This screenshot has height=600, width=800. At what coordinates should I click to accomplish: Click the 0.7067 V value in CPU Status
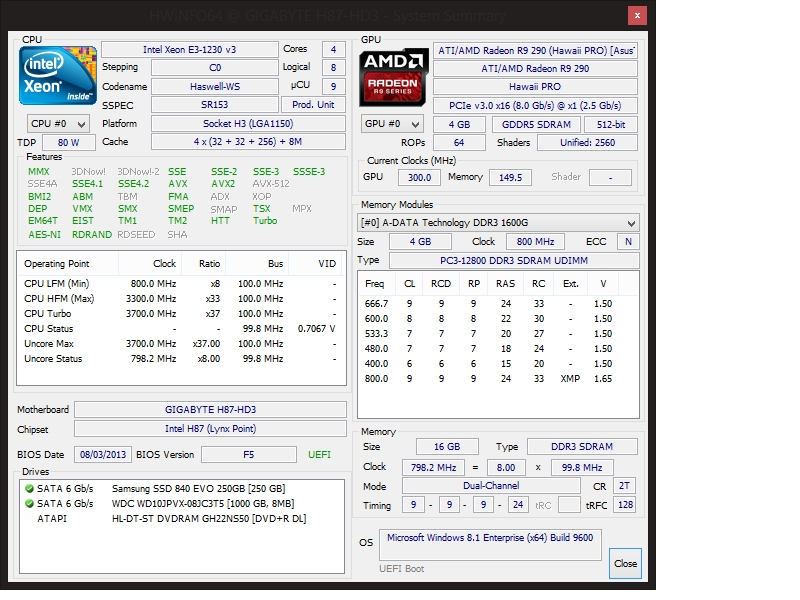tap(317, 329)
